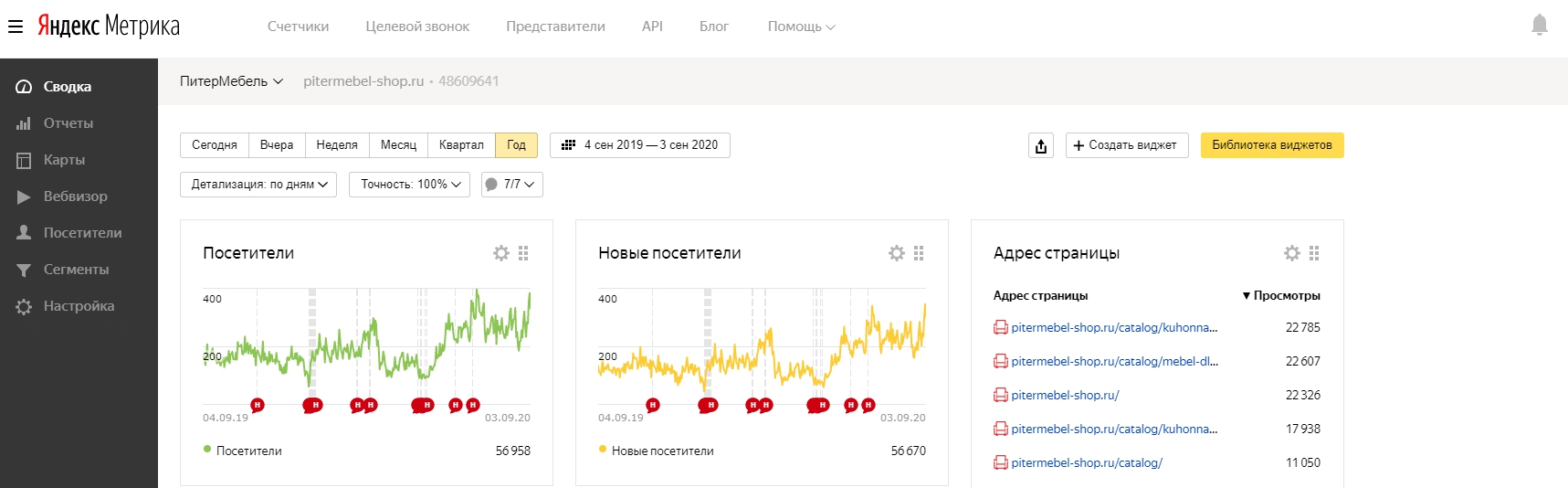Open the Точность: 100% dropdown
The height and width of the screenshot is (488, 1568).
coord(410,185)
